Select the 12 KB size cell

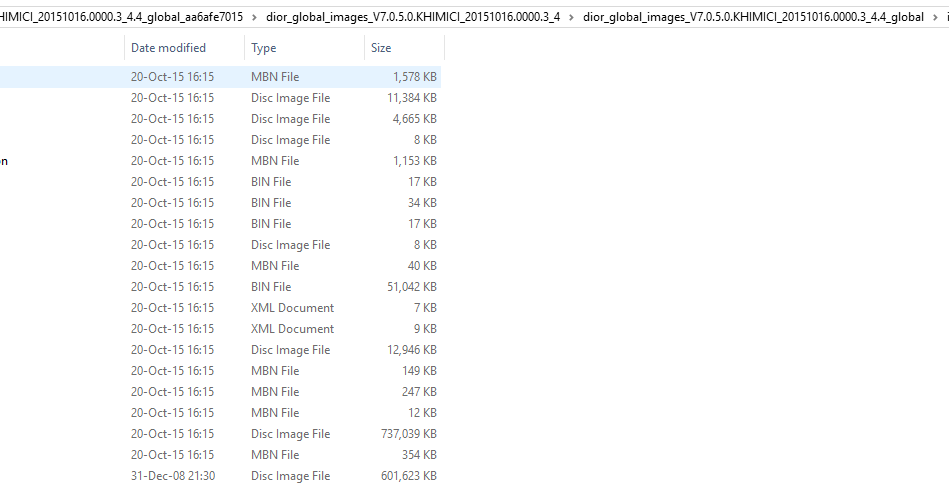click(422, 413)
